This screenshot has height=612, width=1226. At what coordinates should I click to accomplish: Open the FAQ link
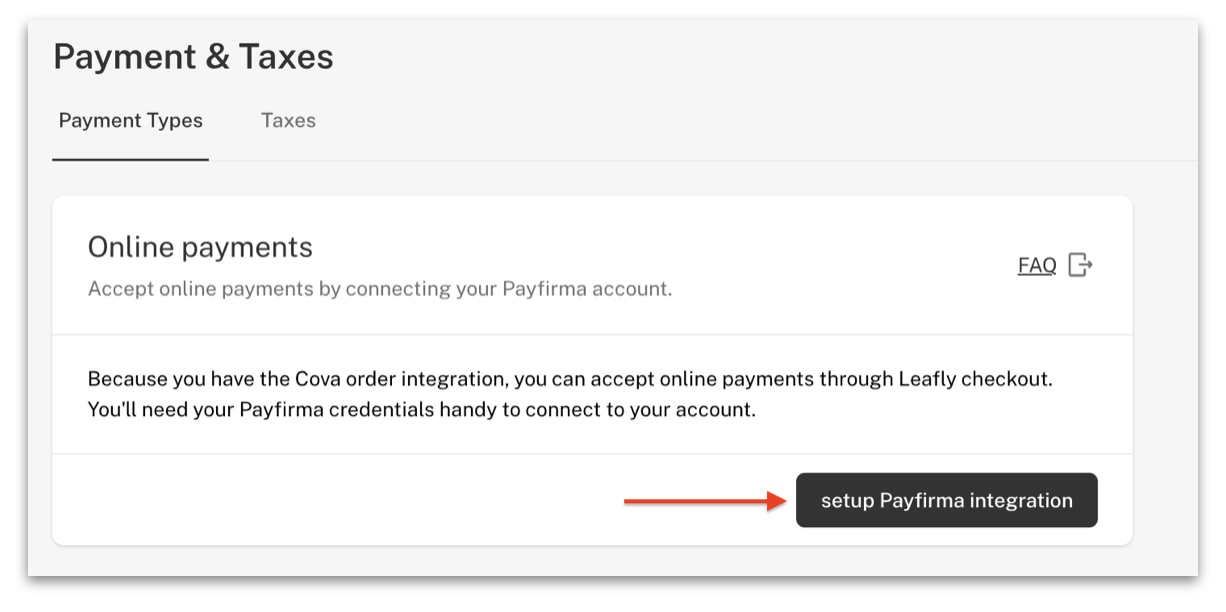coord(1037,265)
